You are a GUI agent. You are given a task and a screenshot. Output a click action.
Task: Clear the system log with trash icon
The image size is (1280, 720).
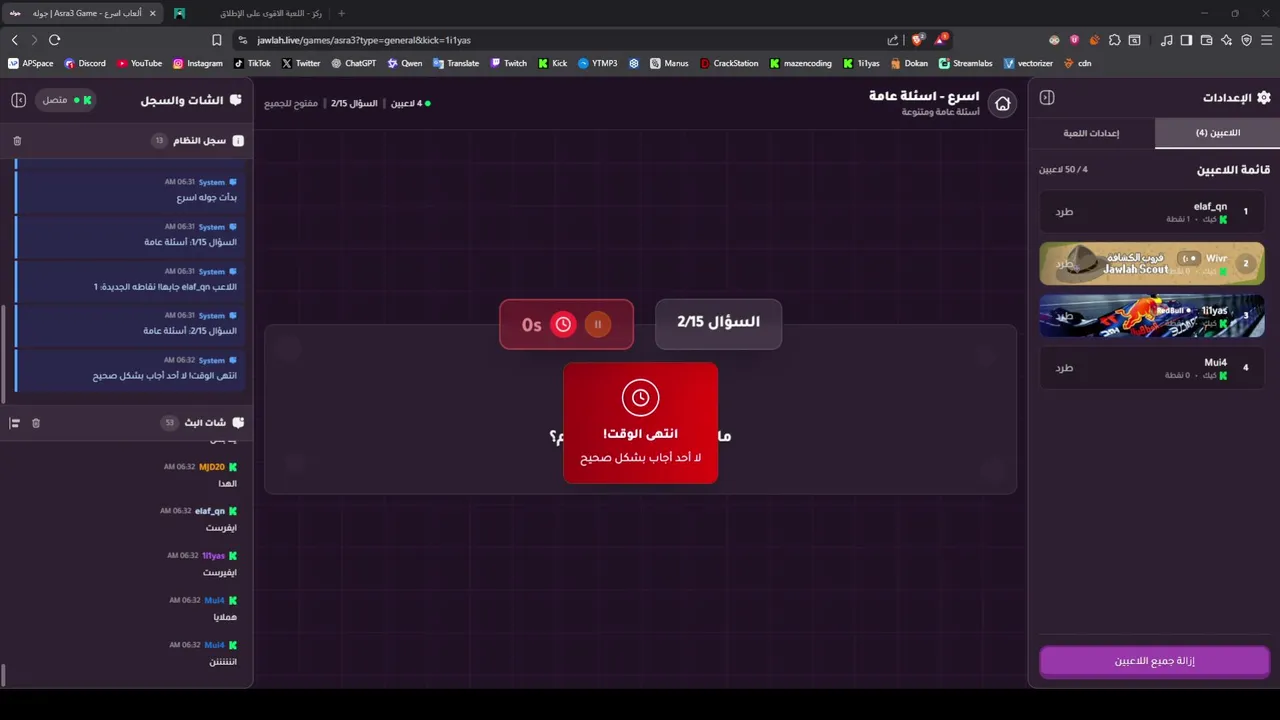[x=17, y=141]
